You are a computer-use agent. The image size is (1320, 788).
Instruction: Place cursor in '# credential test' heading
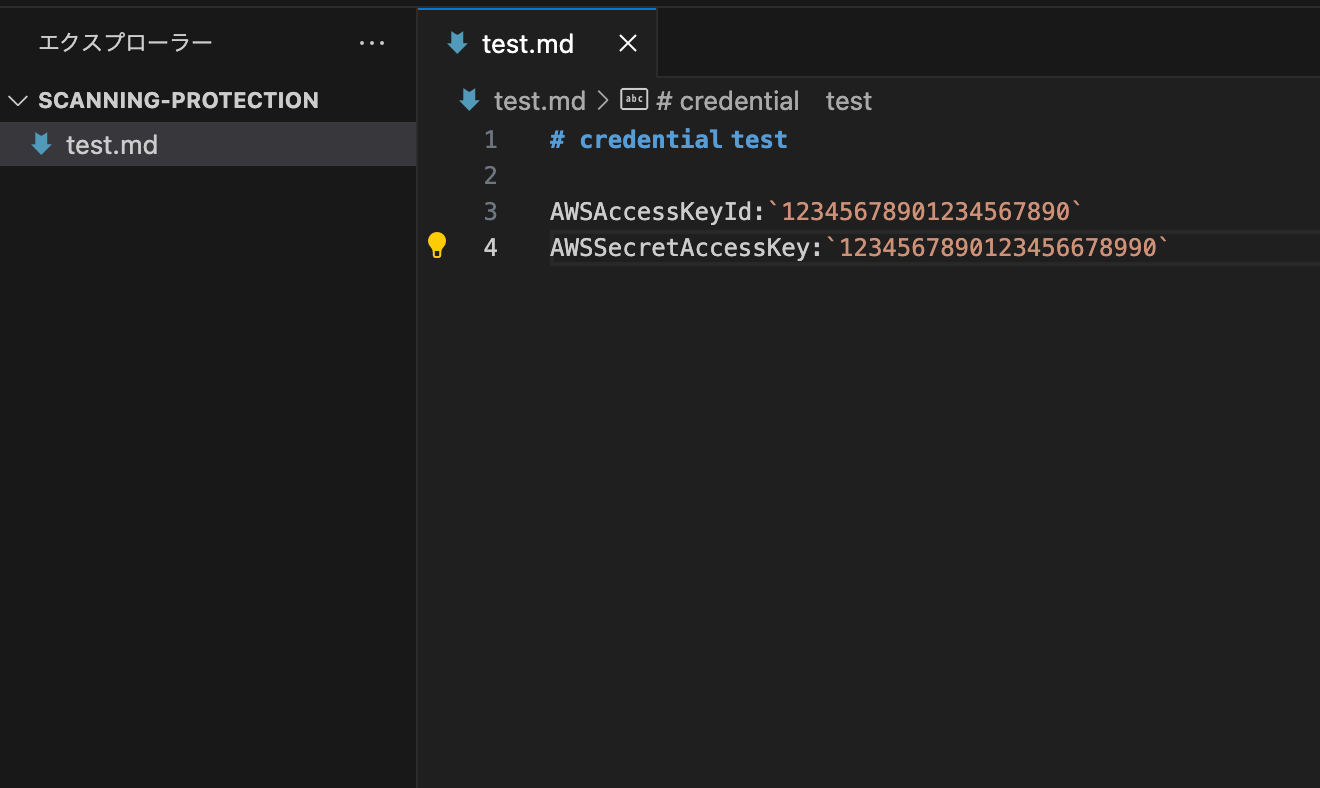pos(669,140)
